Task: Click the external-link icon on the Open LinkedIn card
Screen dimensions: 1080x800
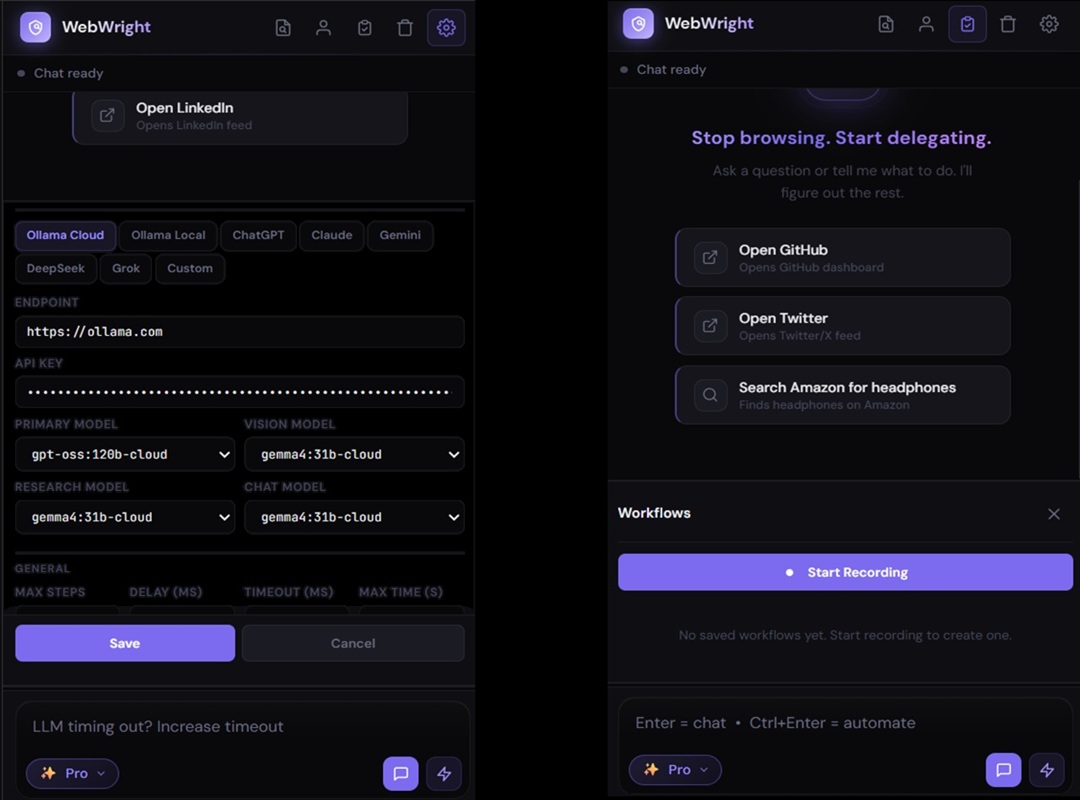Action: click(x=107, y=115)
